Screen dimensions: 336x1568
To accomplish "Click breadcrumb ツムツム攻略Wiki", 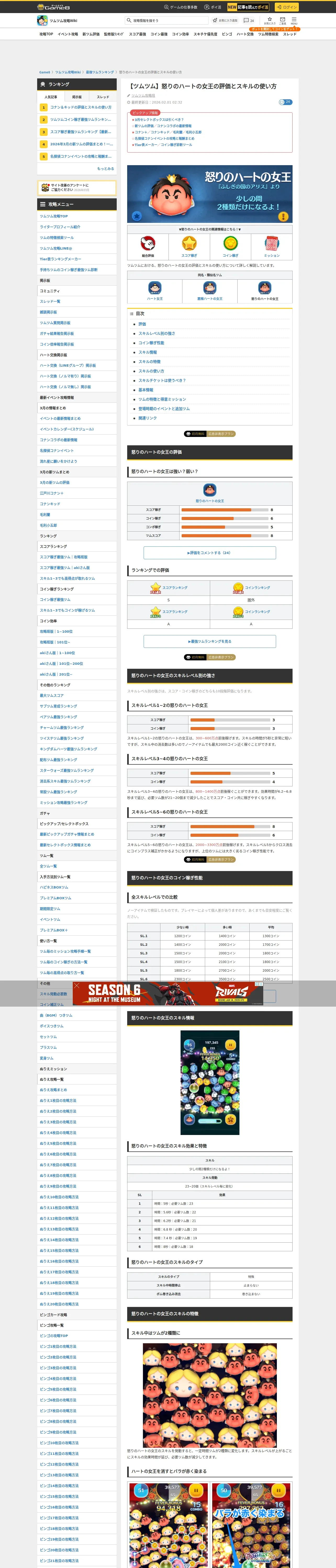I will pyautogui.click(x=68, y=72).
